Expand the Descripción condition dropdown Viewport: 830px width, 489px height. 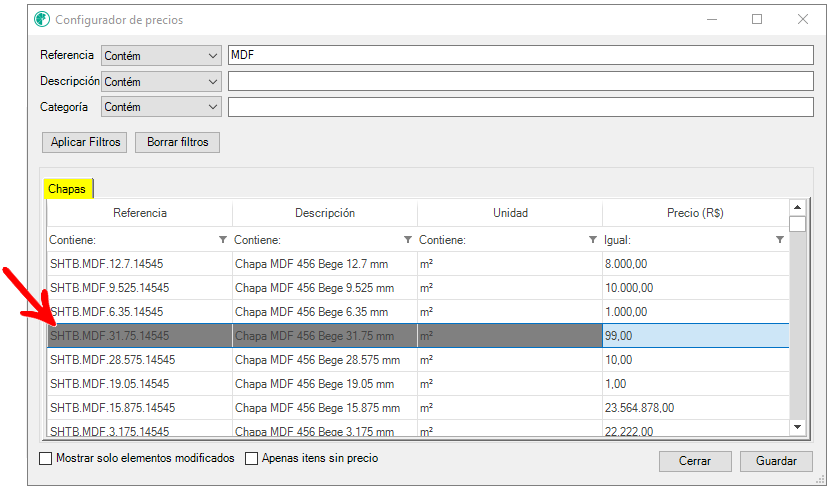(x=161, y=82)
